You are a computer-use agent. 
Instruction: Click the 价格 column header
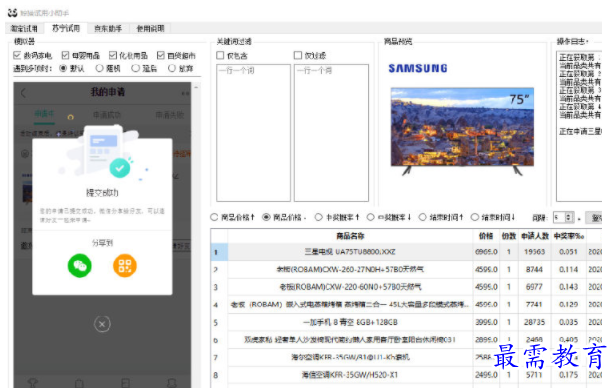[486, 236]
